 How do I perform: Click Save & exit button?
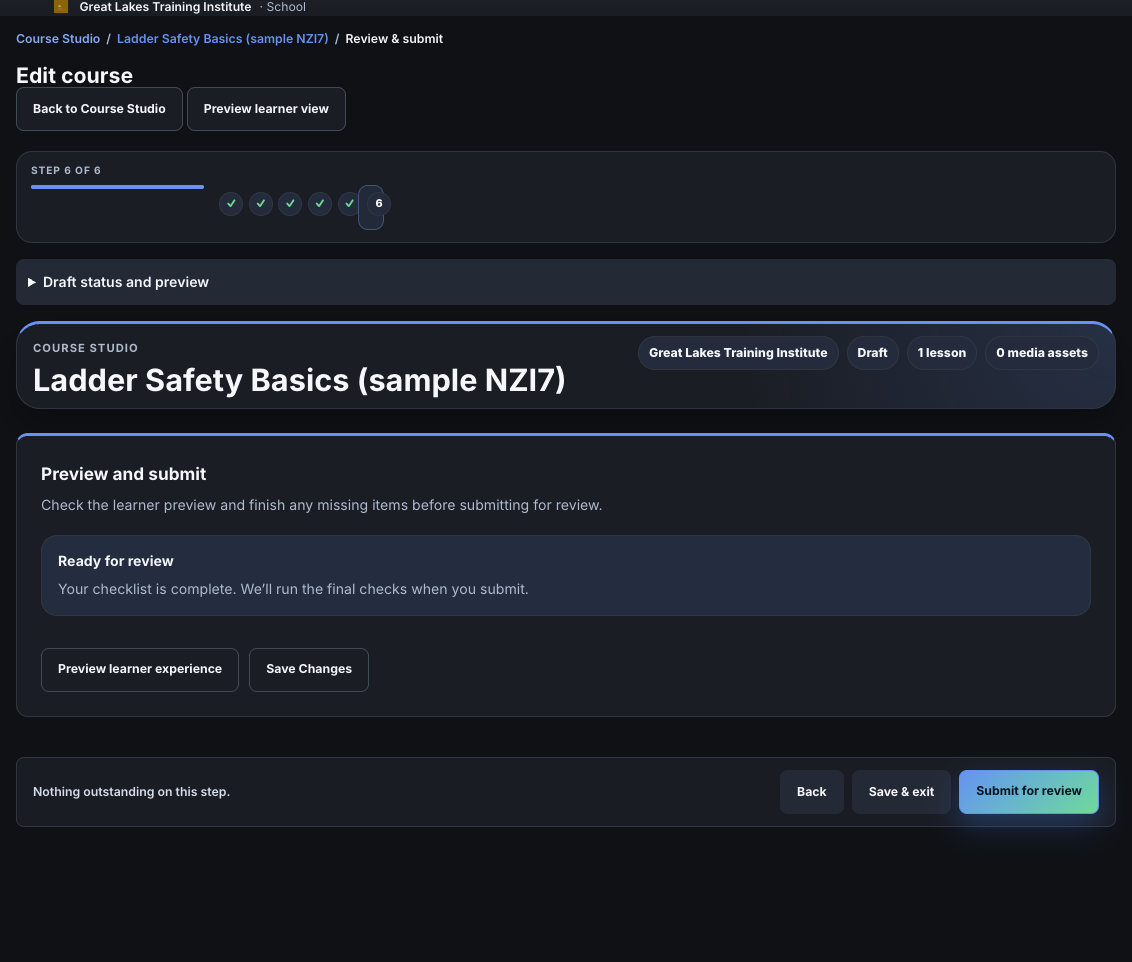coord(901,792)
